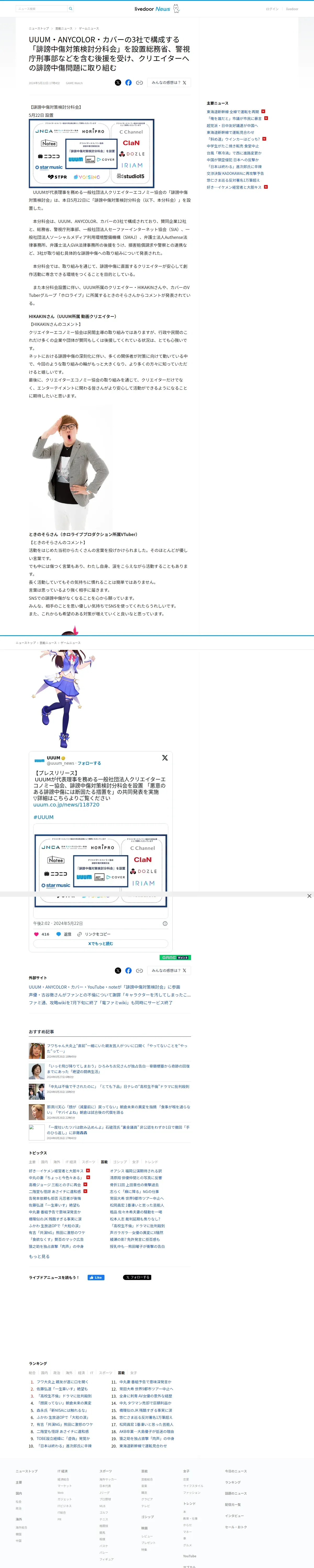Viewport: 314px width, 1568px height.
Task: Open ファミ通、攻略wiki external site link
Action: click(100, 1002)
